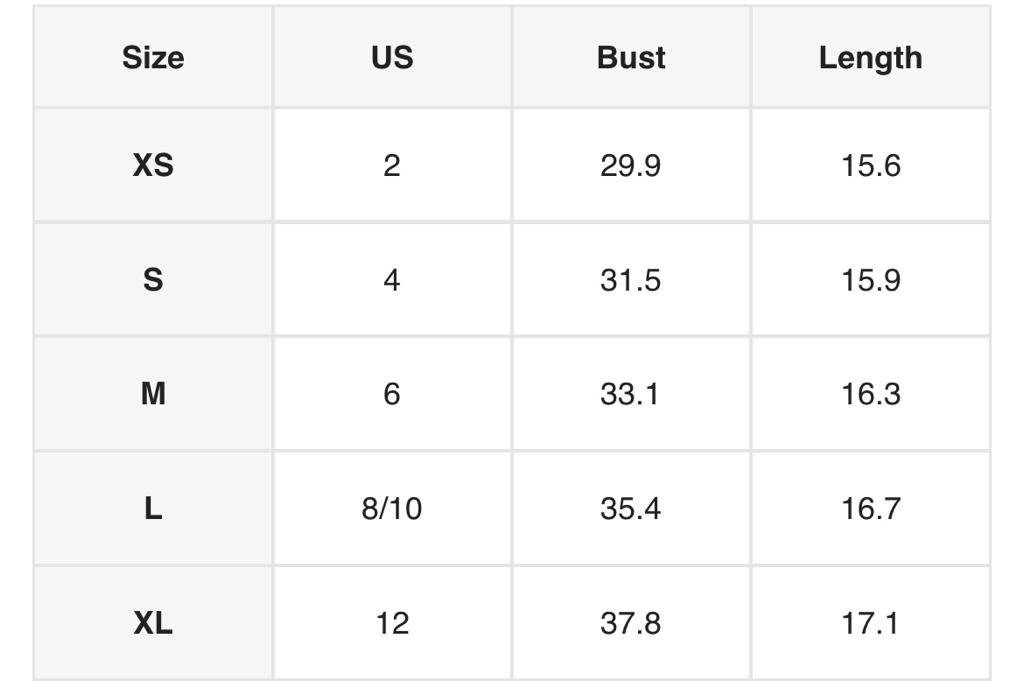Click the 33.1 bust value
The image size is (1024, 681).
[631, 394]
